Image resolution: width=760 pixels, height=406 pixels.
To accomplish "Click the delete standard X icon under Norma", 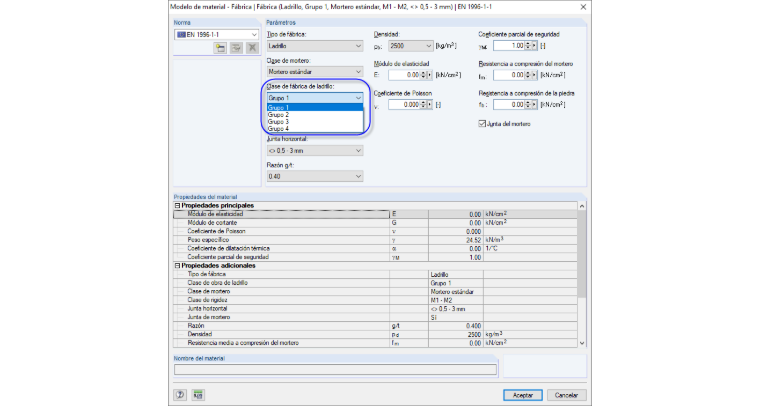I will [x=252, y=47].
